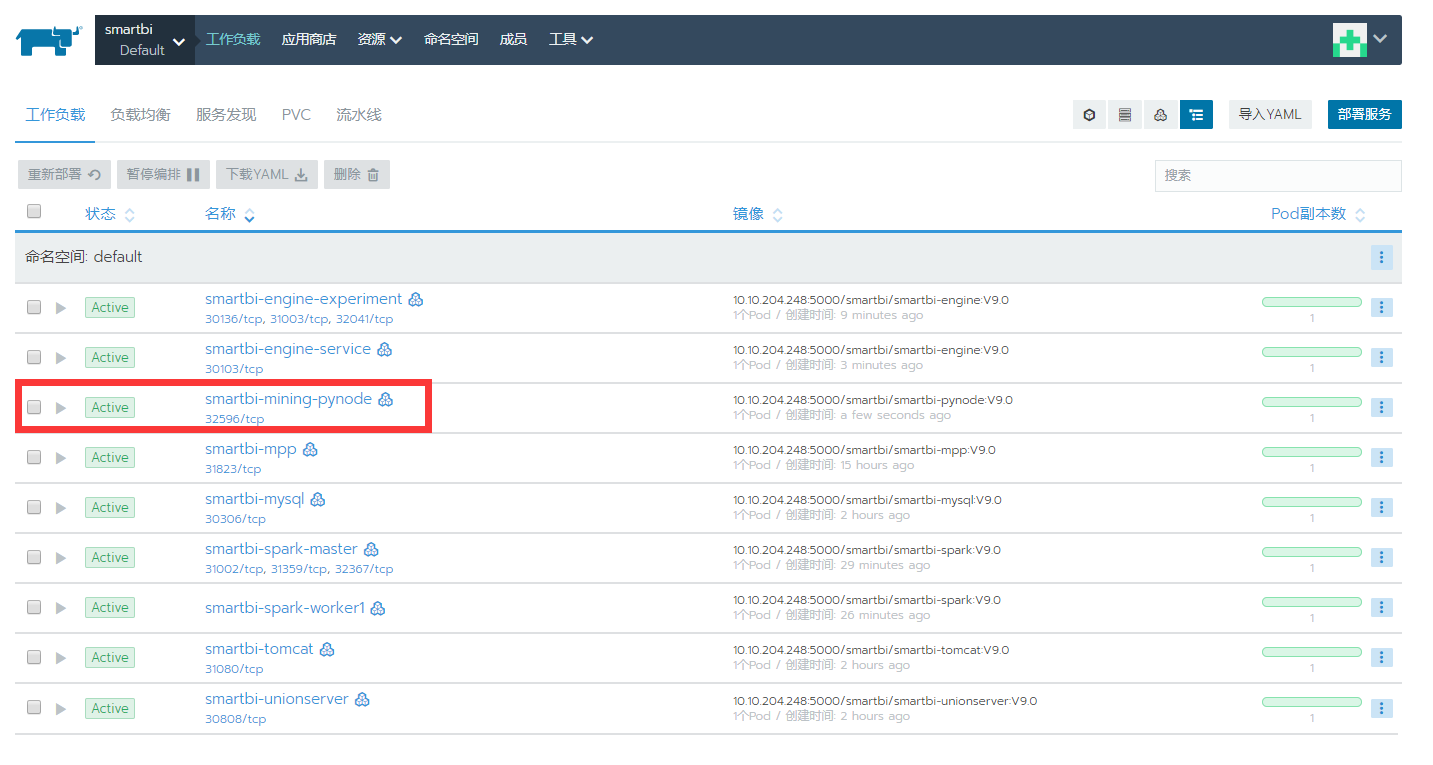Check the smartbi-tomcat row checkbox
This screenshot has height=765, width=1433.
tap(34, 657)
